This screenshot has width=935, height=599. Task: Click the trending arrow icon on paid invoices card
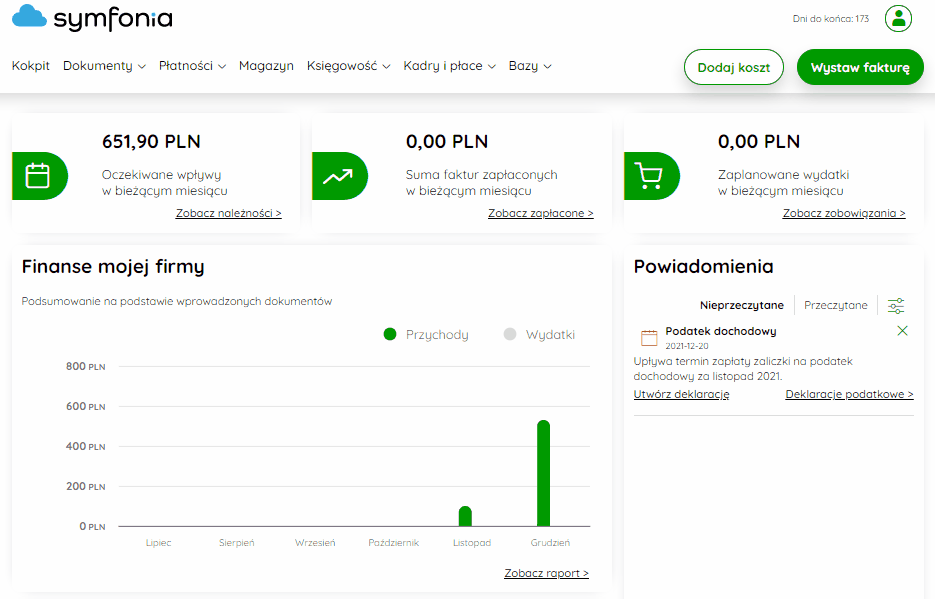339,176
